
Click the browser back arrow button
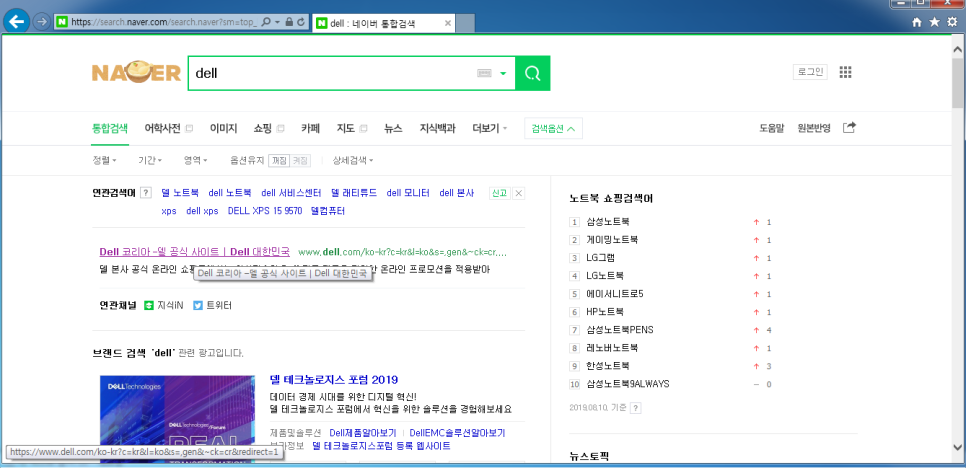[x=16, y=22]
